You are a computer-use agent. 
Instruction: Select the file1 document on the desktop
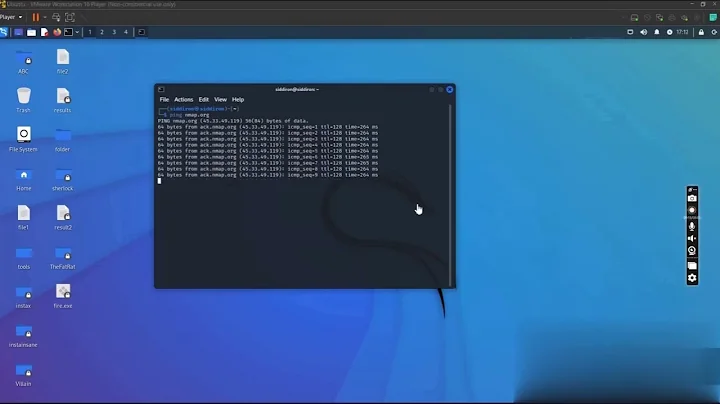coord(23,218)
